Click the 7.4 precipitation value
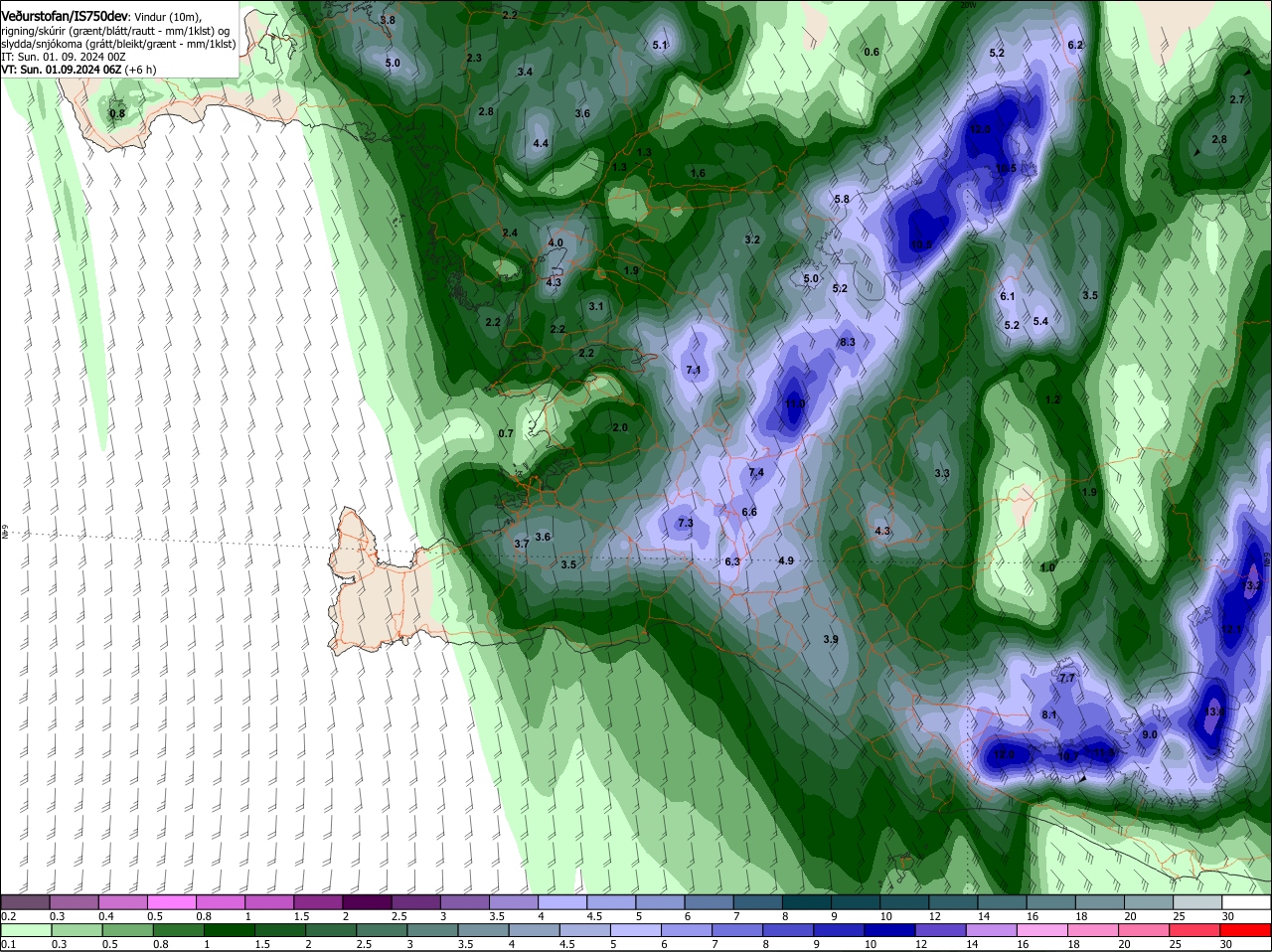 click(x=756, y=472)
